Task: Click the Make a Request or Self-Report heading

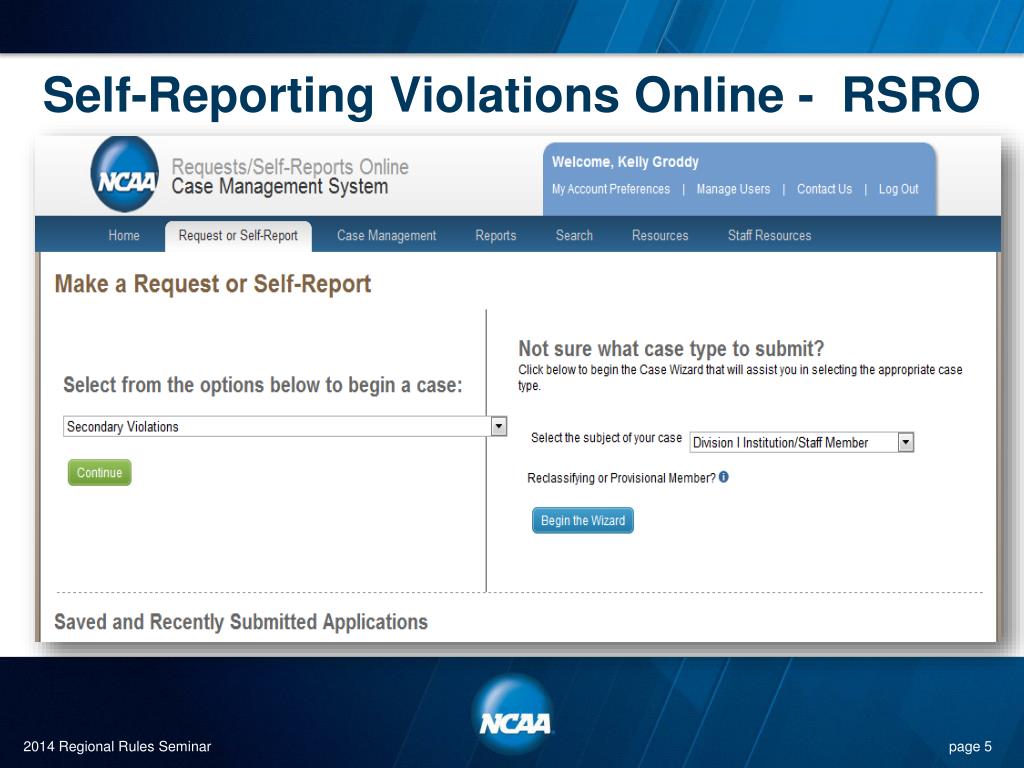Action: click(x=213, y=284)
